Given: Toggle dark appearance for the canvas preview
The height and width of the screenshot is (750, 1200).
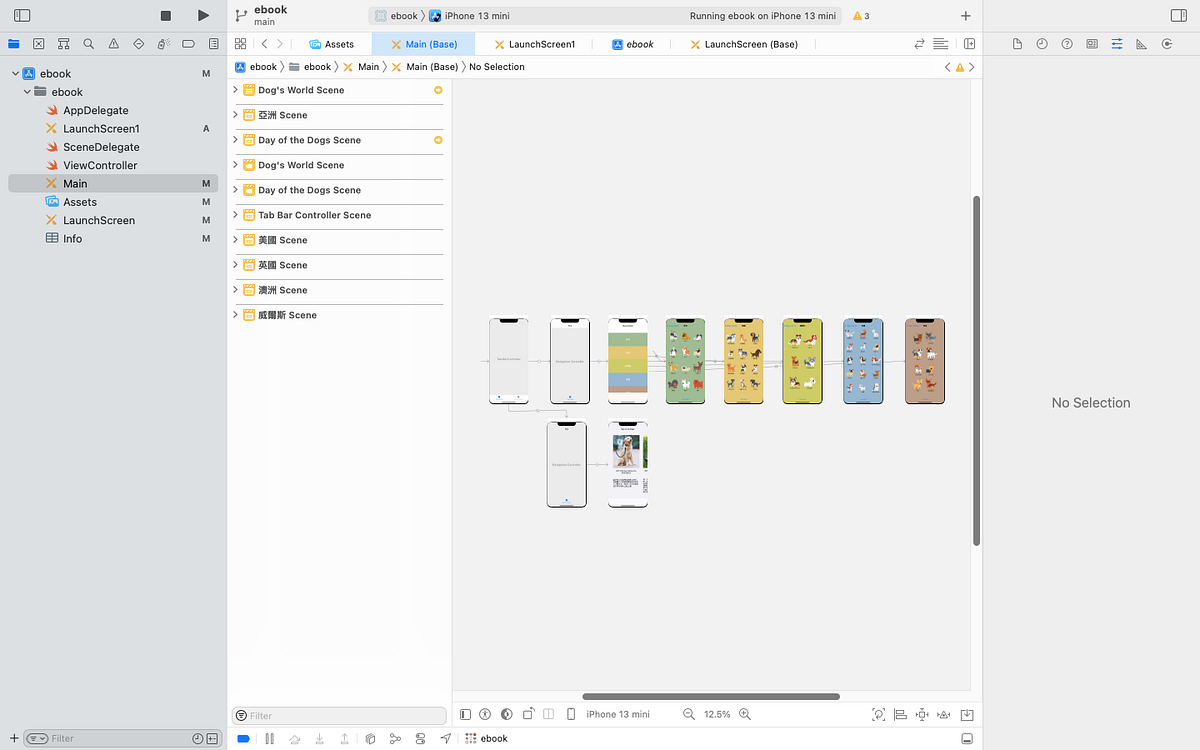Looking at the screenshot, I should 507,714.
